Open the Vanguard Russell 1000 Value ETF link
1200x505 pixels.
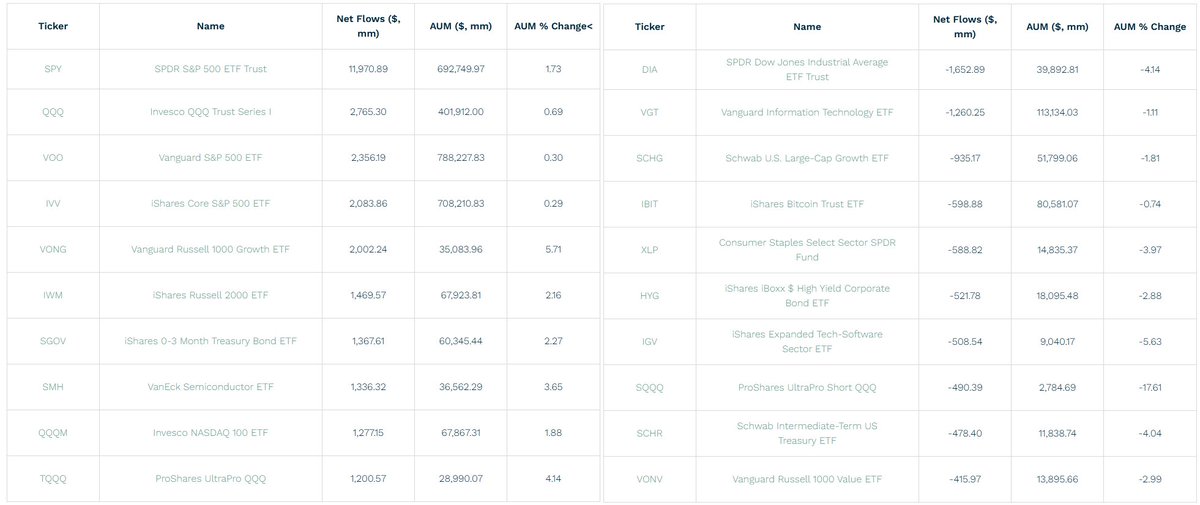807,479
